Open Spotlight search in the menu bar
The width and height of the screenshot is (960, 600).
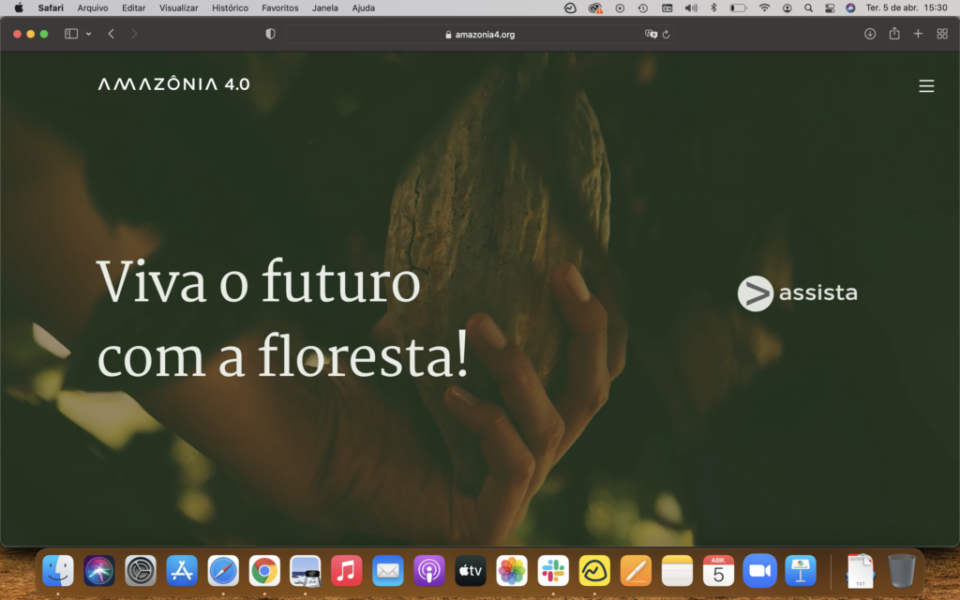pyautogui.click(x=808, y=8)
